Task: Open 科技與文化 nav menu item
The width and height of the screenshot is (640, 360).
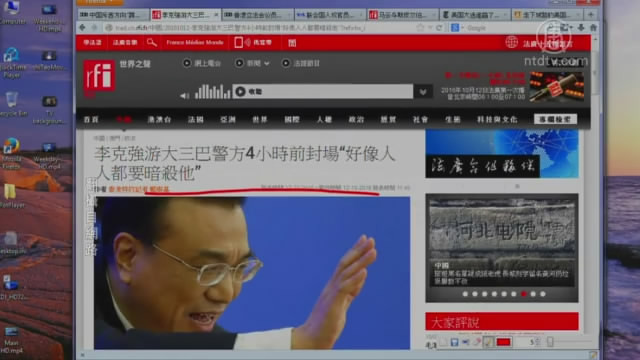Action: [497, 120]
